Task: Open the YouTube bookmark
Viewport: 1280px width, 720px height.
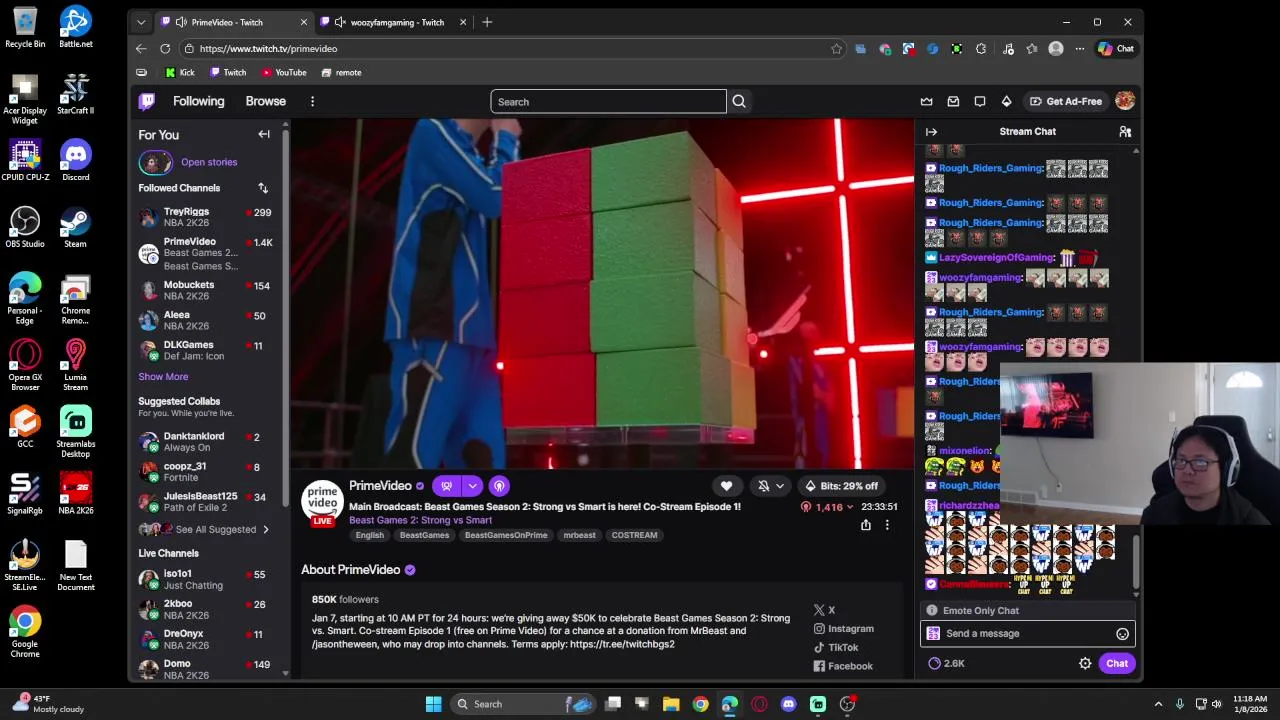Action: pos(284,72)
